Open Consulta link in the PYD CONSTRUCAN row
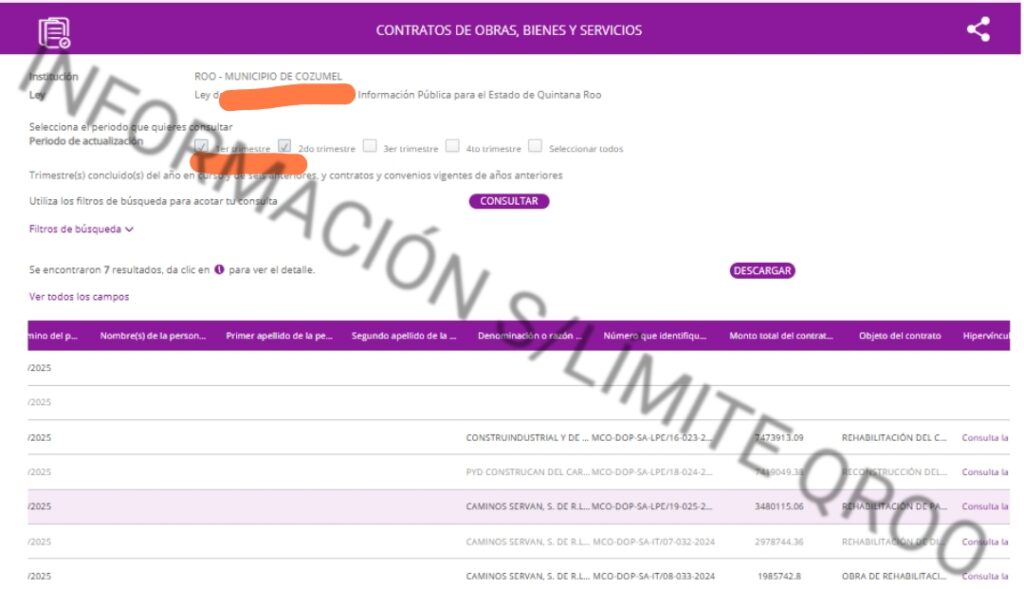Screen dimensions: 1024x589 pos(984,472)
